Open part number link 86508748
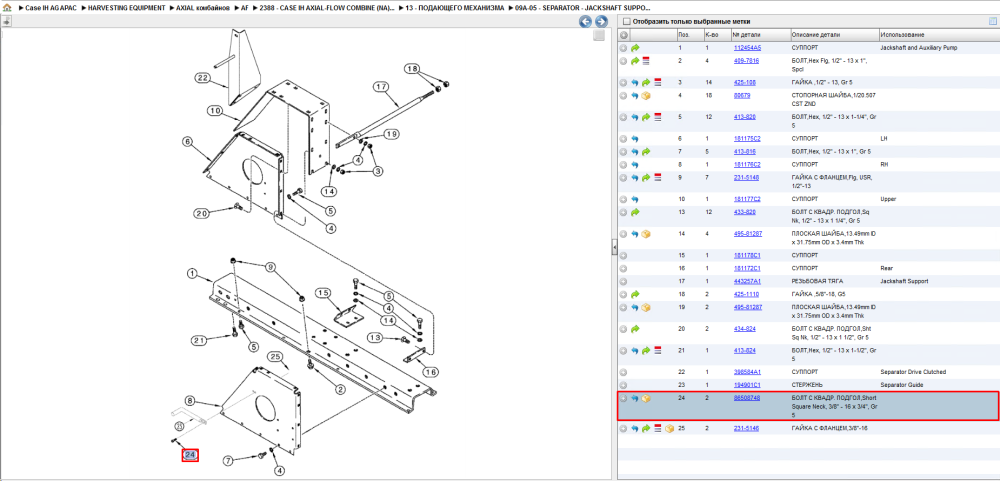Image resolution: width=1000 pixels, height=481 pixels. (748, 399)
